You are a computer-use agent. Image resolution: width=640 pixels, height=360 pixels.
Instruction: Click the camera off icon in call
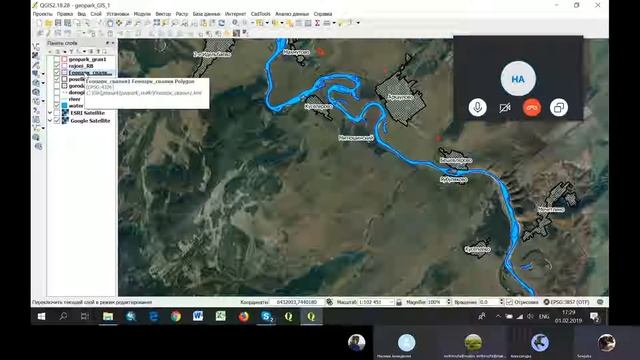click(505, 108)
